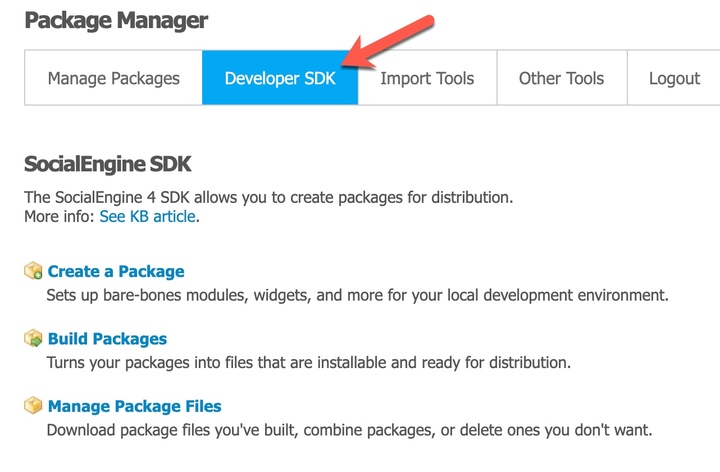Go to Manage Package Files link
Image resolution: width=720 pixels, height=472 pixels.
coord(135,406)
